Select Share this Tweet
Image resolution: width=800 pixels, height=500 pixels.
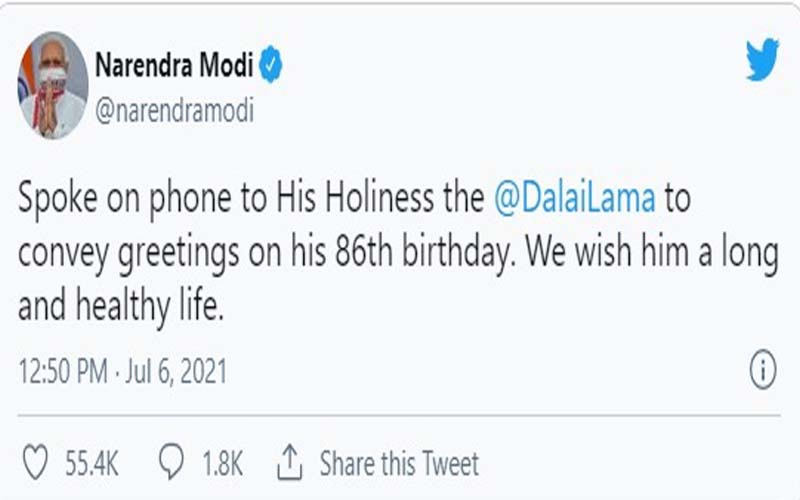[399, 463]
